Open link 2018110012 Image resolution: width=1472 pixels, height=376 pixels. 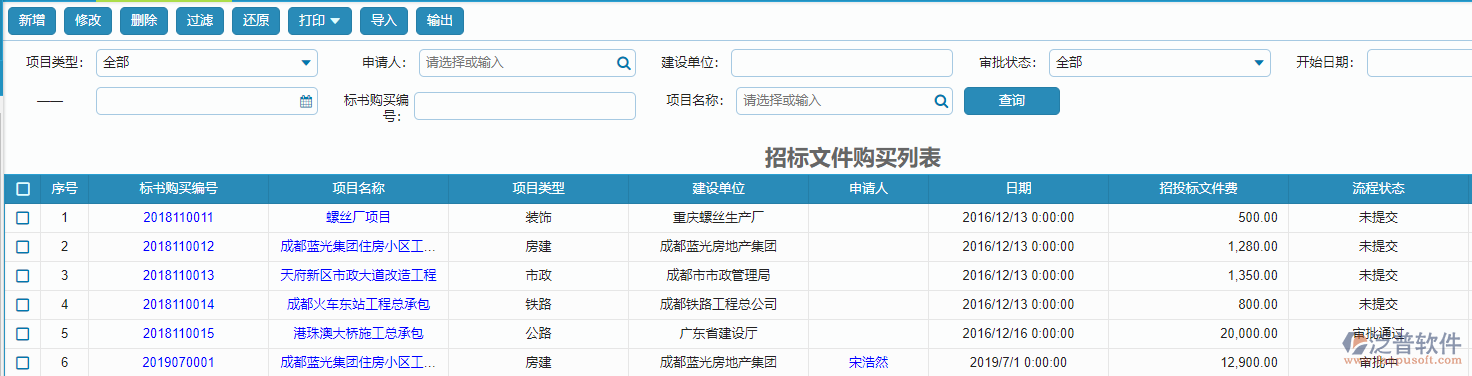tap(179, 246)
